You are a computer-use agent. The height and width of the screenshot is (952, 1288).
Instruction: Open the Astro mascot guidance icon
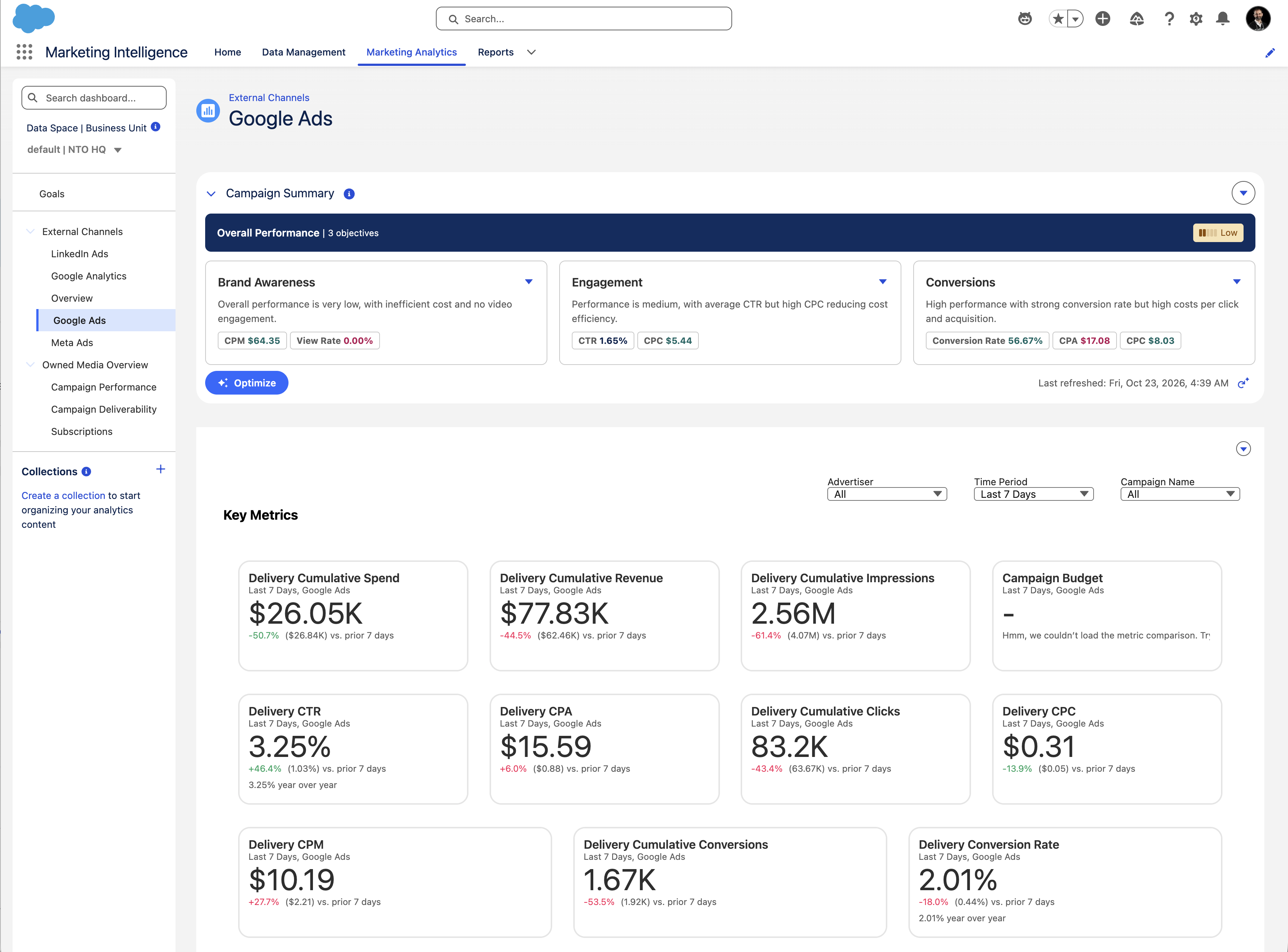[x=1025, y=19]
